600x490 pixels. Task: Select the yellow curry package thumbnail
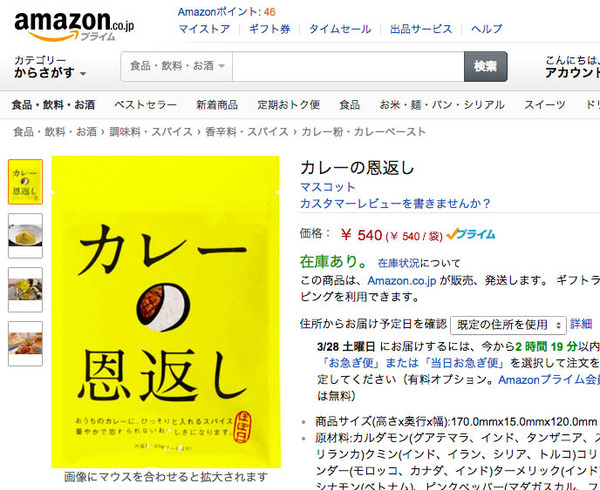[25, 182]
